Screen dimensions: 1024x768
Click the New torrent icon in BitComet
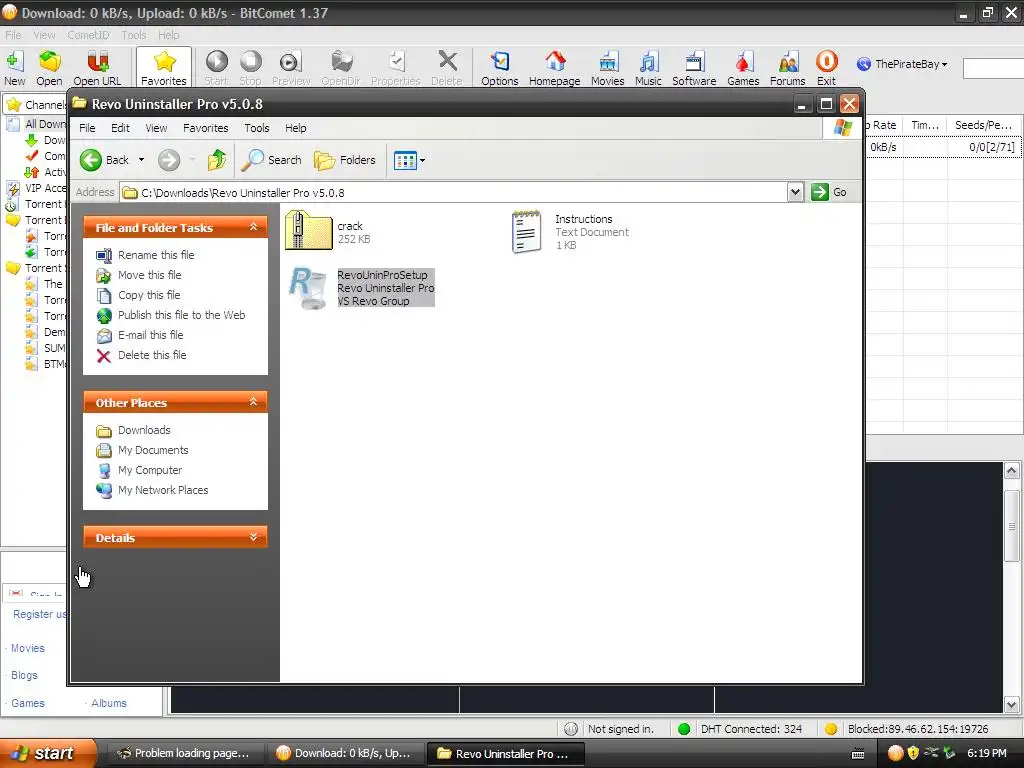point(14,68)
